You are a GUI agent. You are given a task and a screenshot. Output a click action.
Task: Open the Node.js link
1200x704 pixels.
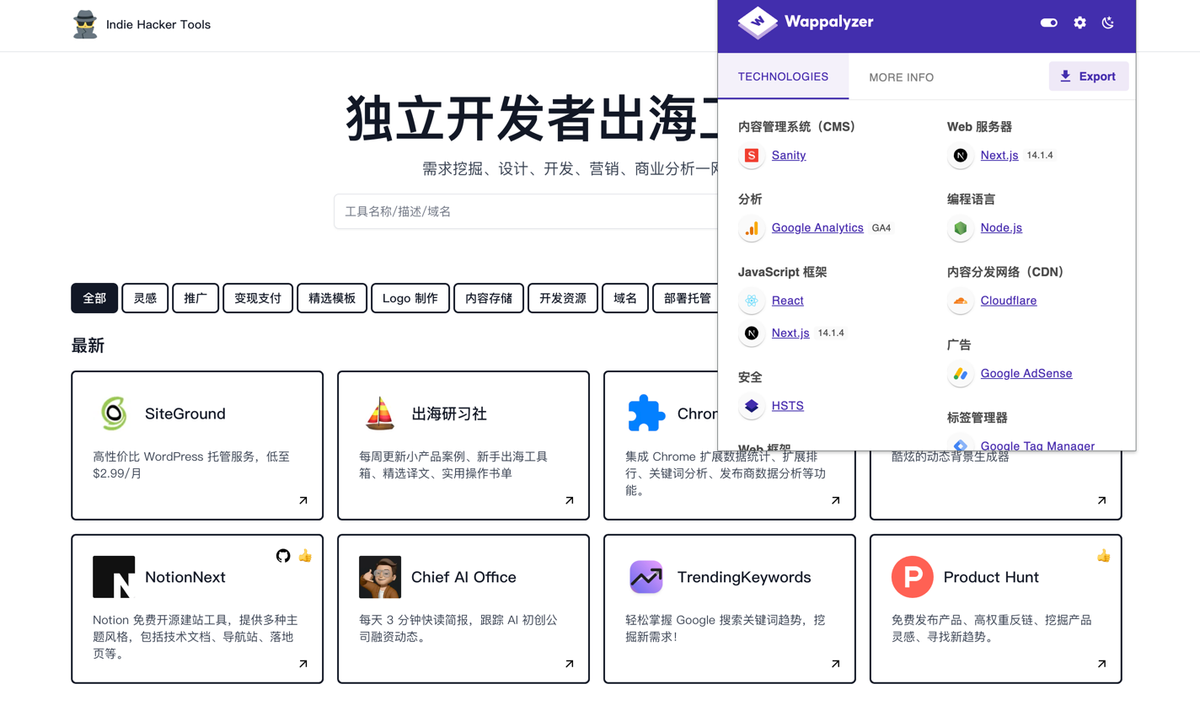1001,228
